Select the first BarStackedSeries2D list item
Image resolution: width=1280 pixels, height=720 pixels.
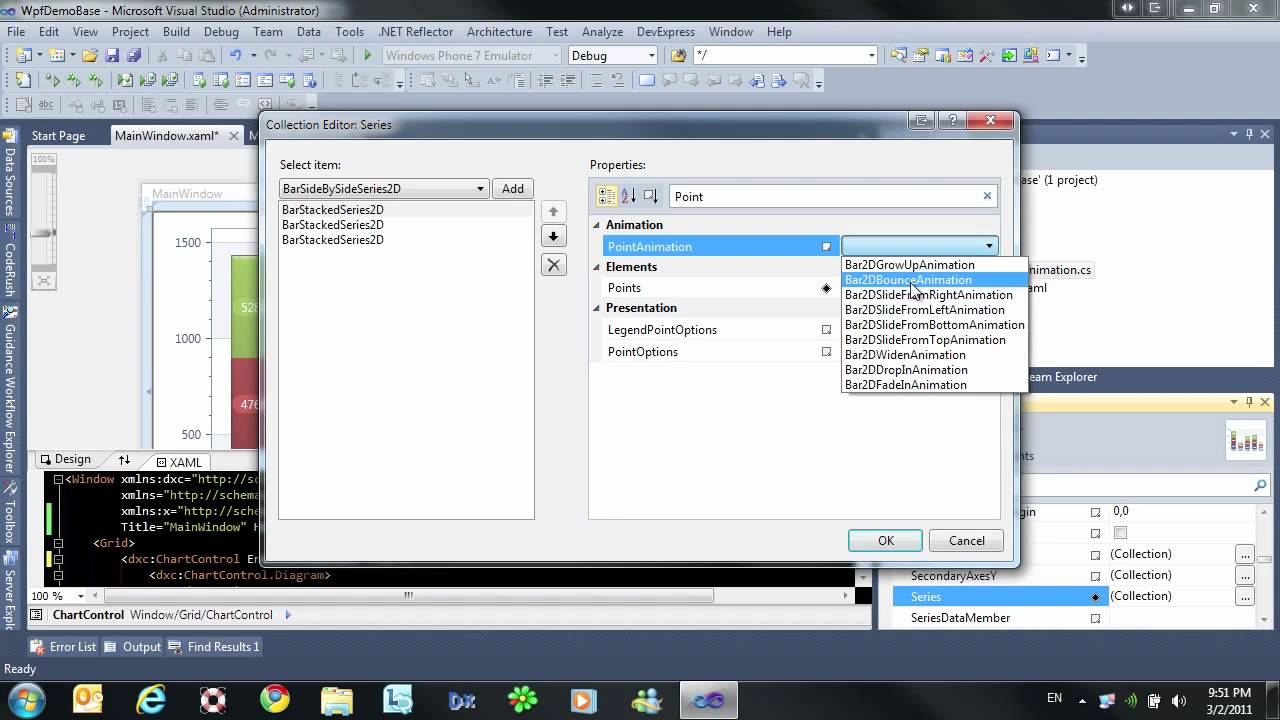[x=333, y=210]
